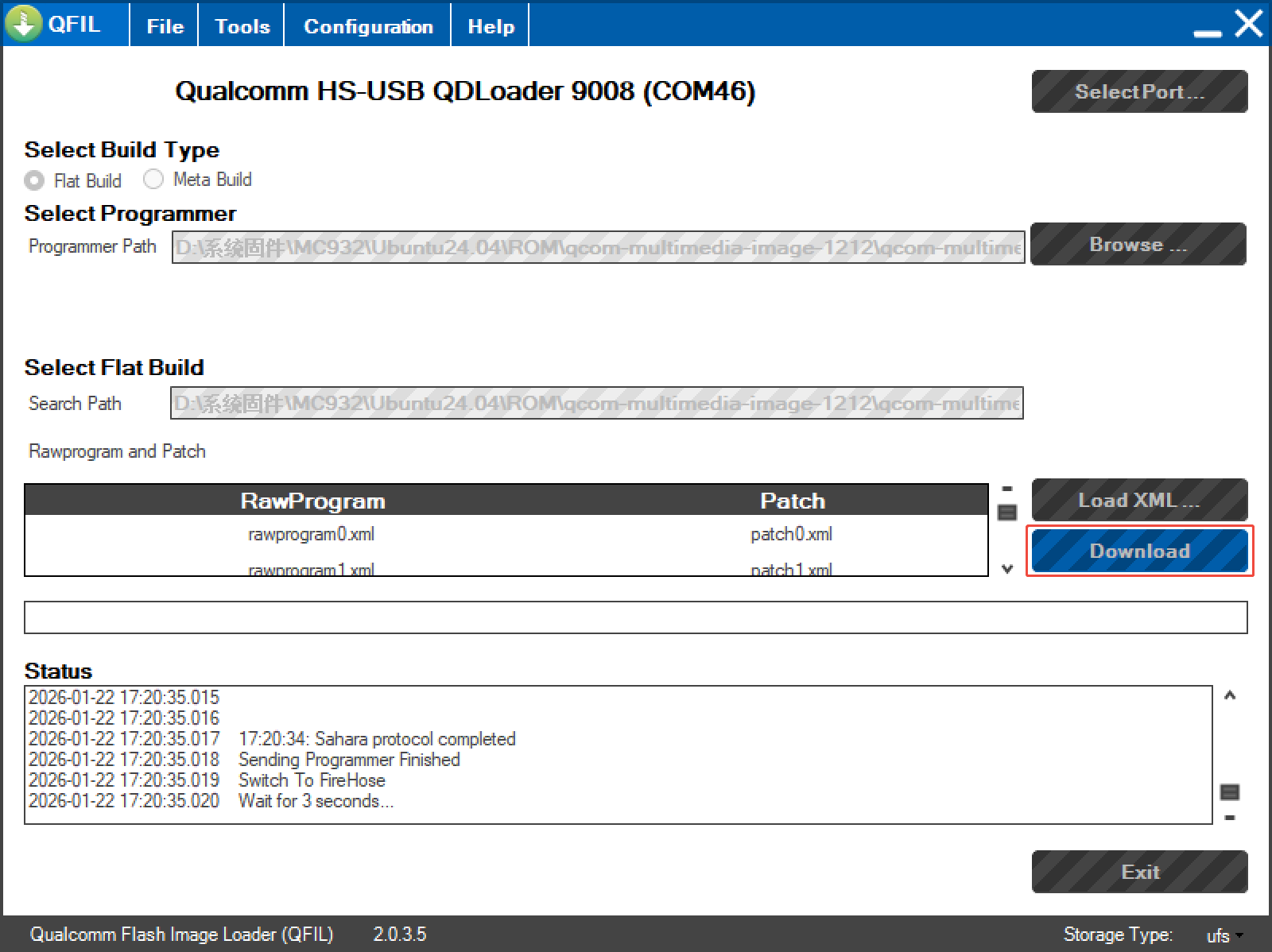
Task: Open the Tools menu
Action: (242, 26)
